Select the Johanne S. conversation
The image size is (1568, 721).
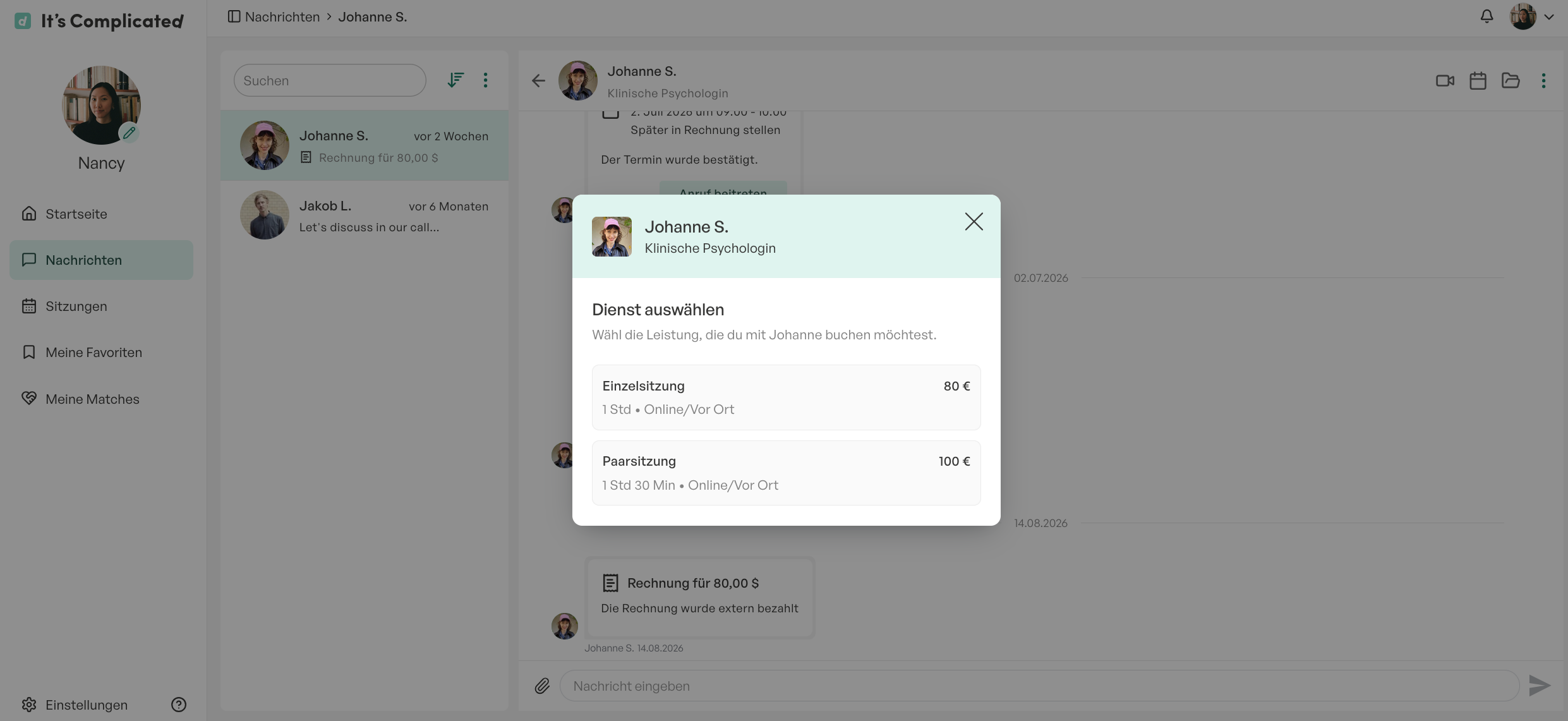coord(365,146)
